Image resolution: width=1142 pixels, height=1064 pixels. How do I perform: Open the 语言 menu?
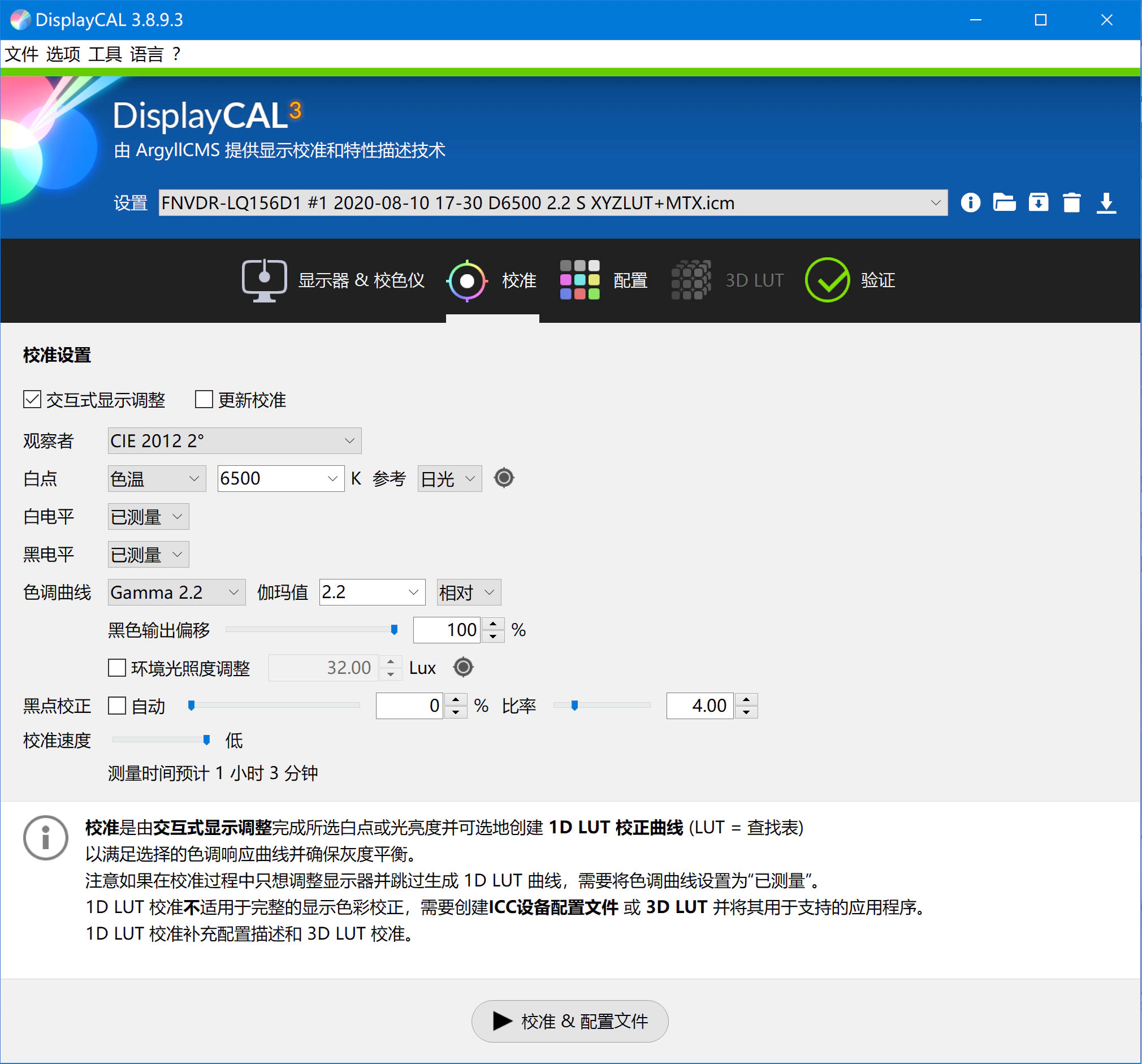(x=147, y=54)
